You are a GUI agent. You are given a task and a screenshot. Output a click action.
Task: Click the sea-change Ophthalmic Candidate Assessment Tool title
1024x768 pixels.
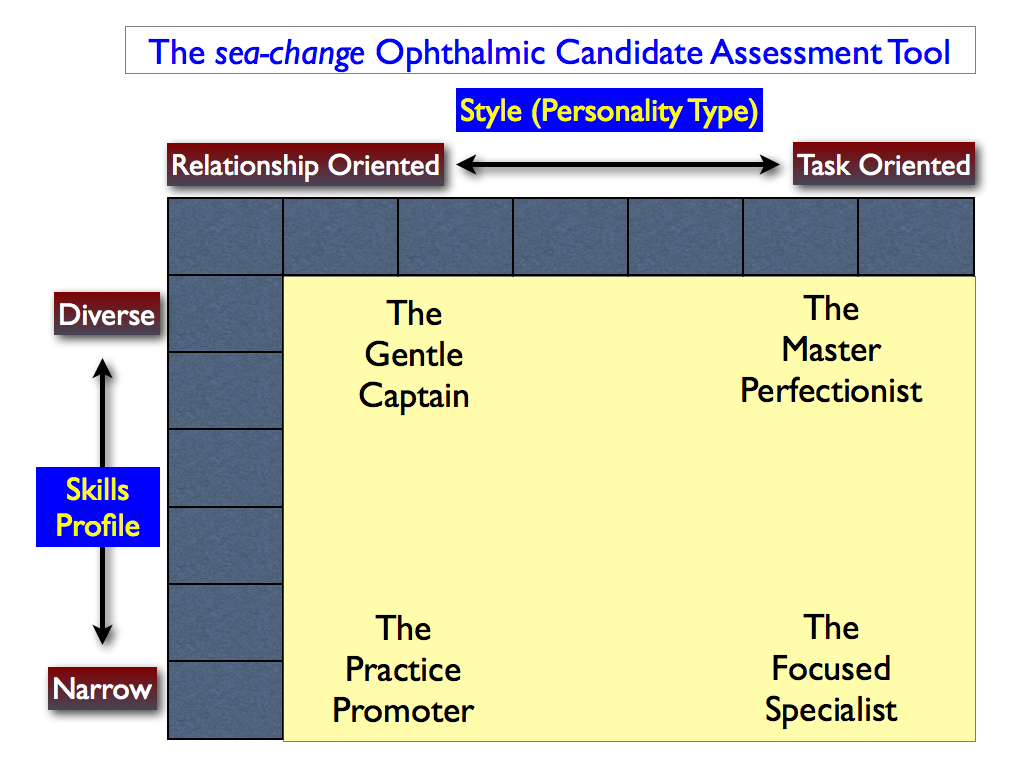pyautogui.click(x=550, y=51)
